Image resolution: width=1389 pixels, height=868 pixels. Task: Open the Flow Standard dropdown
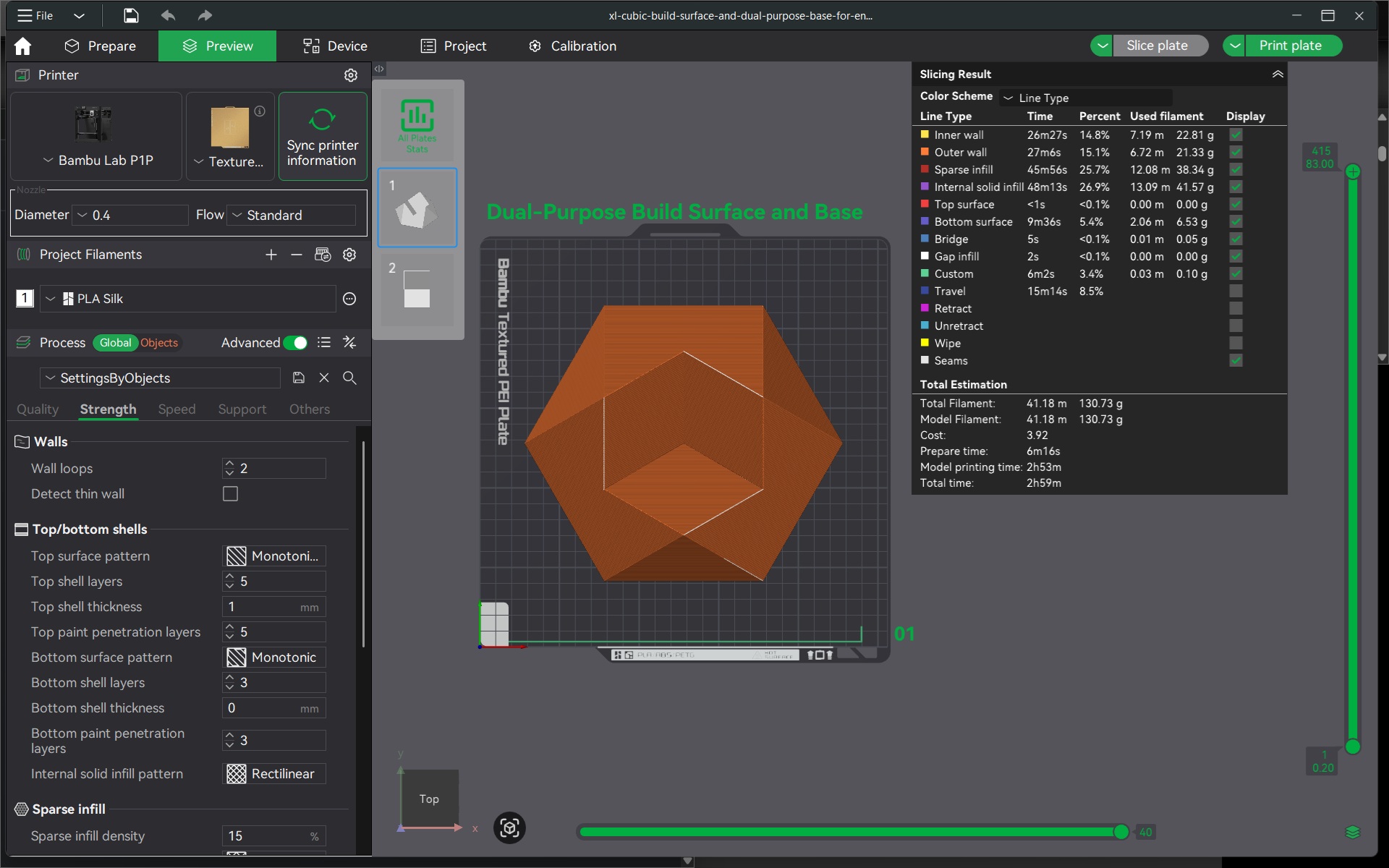coord(292,215)
